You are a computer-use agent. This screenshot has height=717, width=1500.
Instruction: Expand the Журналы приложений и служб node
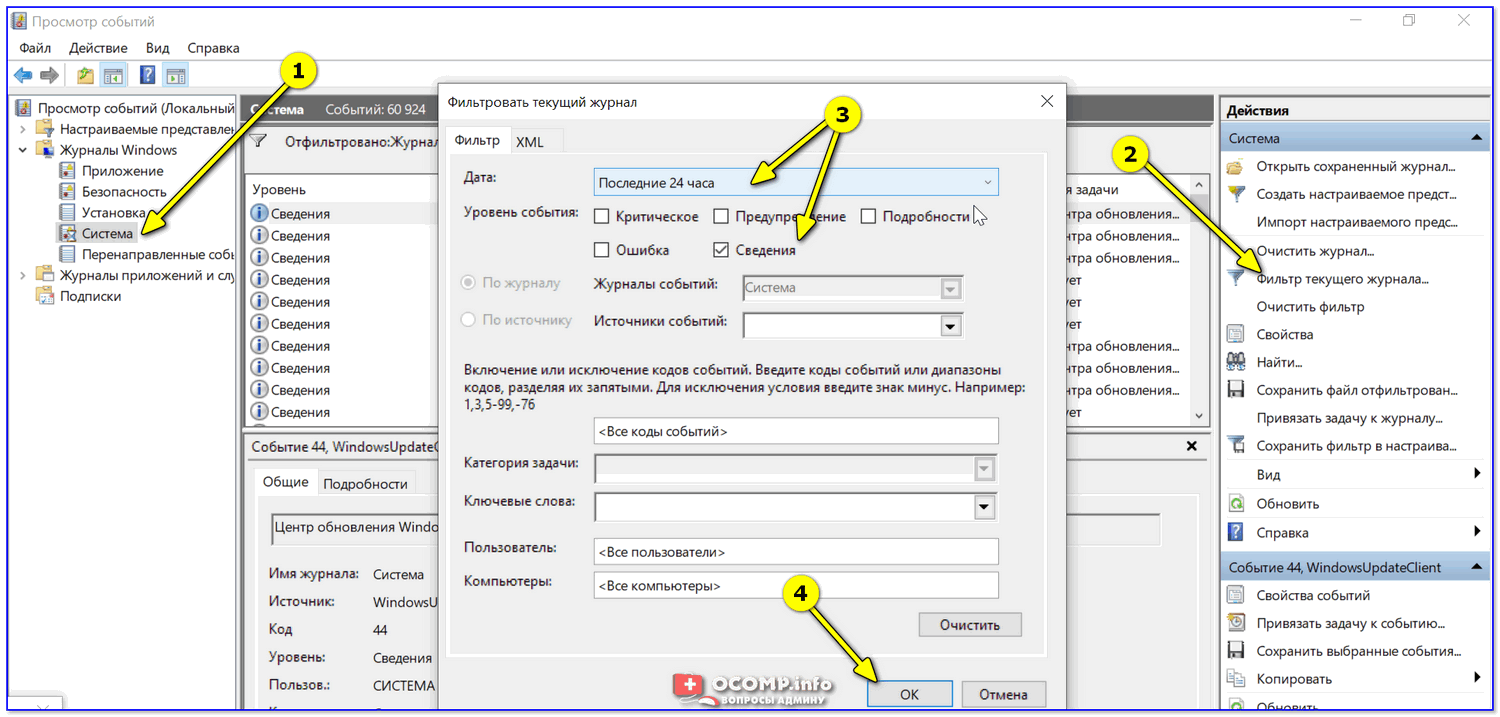click(x=23, y=275)
